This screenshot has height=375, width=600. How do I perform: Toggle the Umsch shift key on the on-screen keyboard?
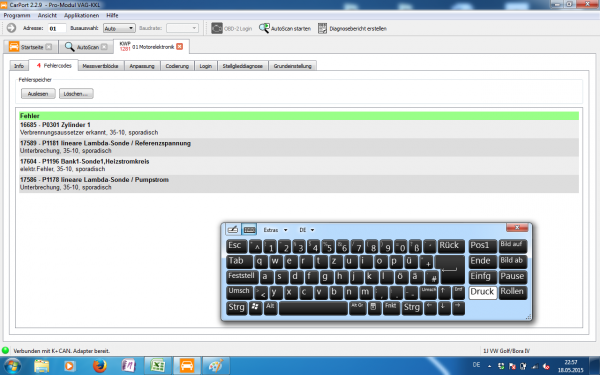[239, 292]
